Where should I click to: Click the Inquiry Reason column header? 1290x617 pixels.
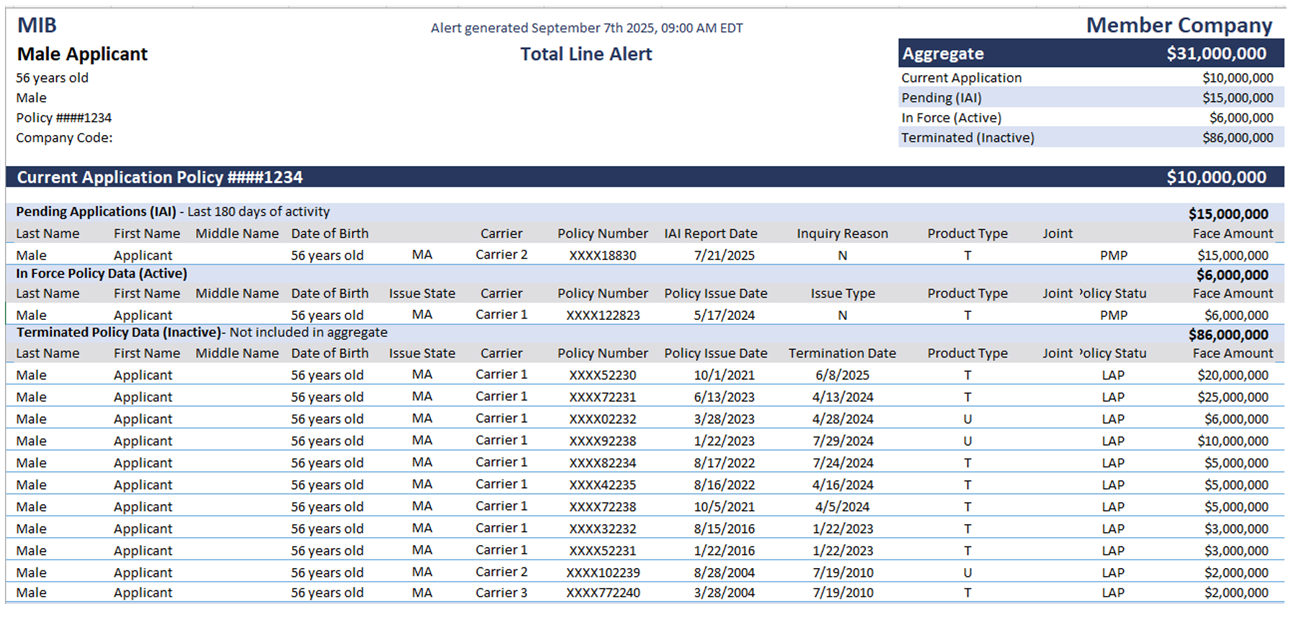pos(842,234)
